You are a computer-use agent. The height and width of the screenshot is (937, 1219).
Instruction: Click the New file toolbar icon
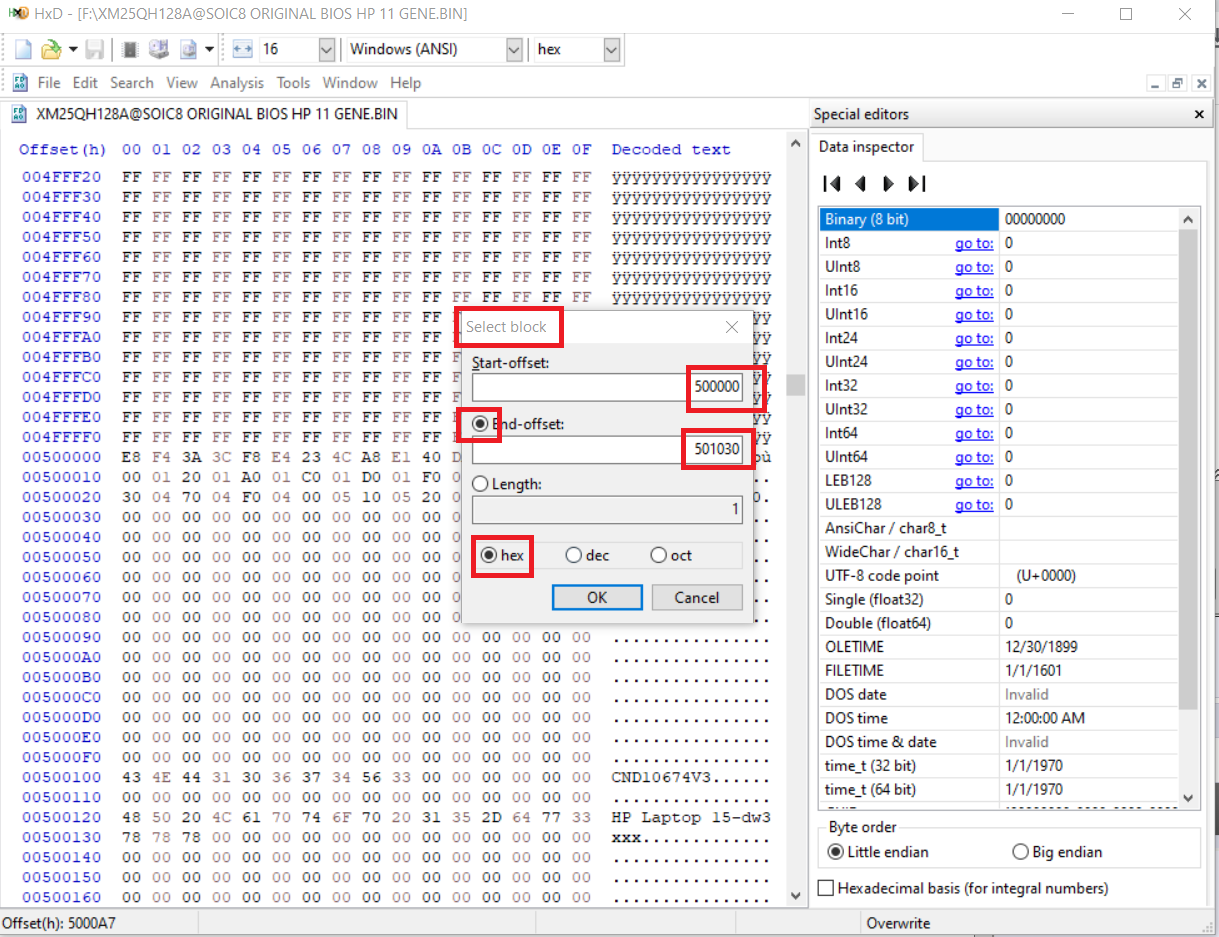pos(23,49)
